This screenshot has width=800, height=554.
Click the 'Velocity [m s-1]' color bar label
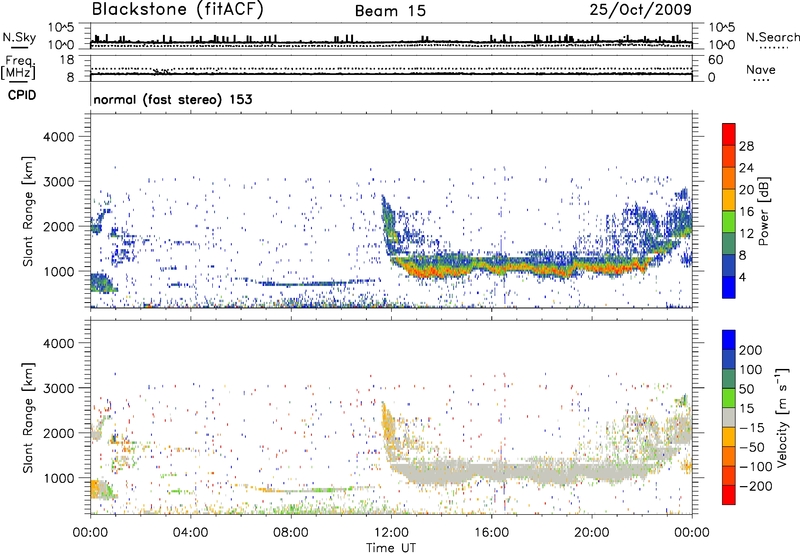pos(782,418)
